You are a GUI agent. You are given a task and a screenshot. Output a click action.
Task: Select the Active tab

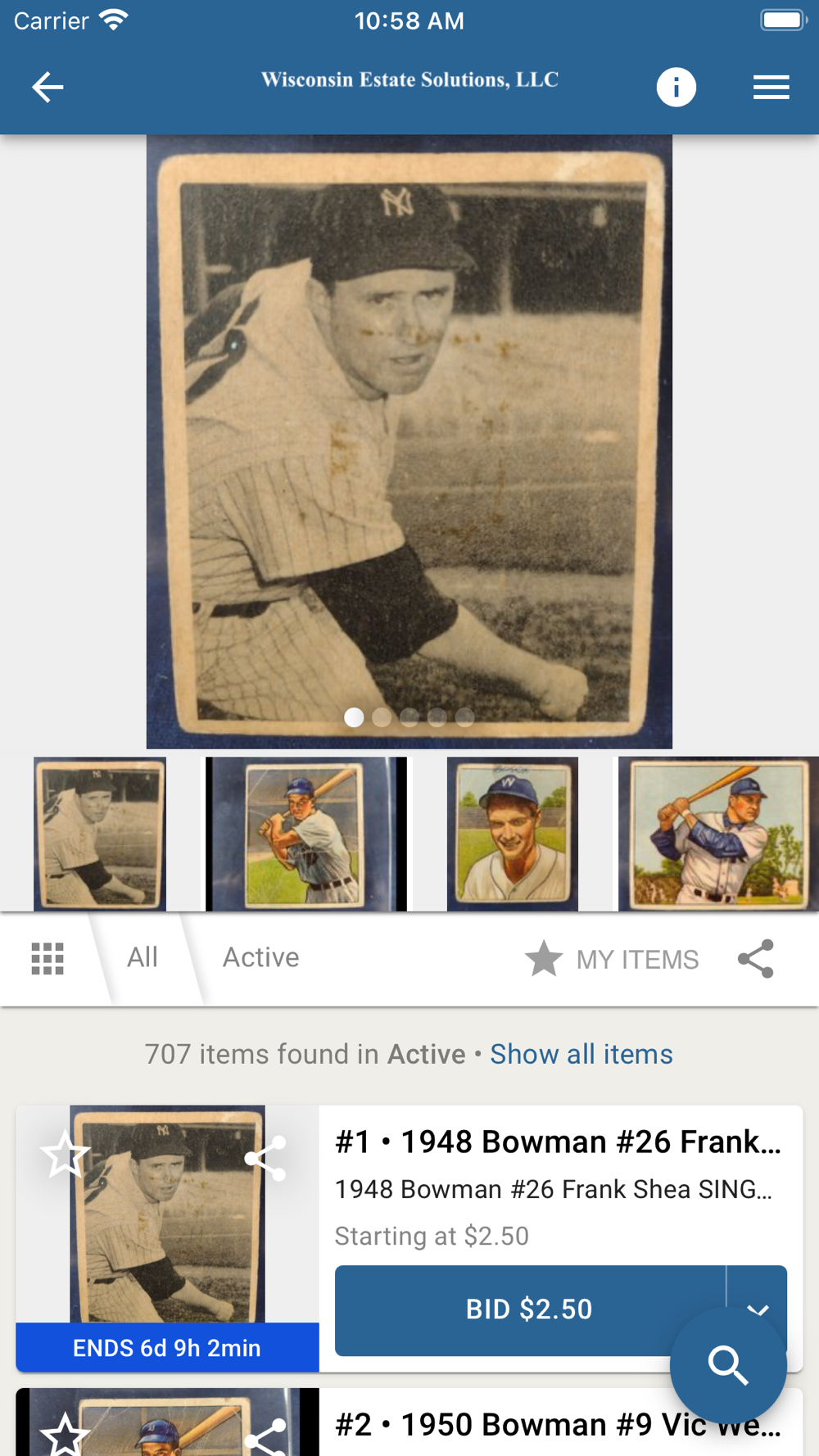pos(261,957)
